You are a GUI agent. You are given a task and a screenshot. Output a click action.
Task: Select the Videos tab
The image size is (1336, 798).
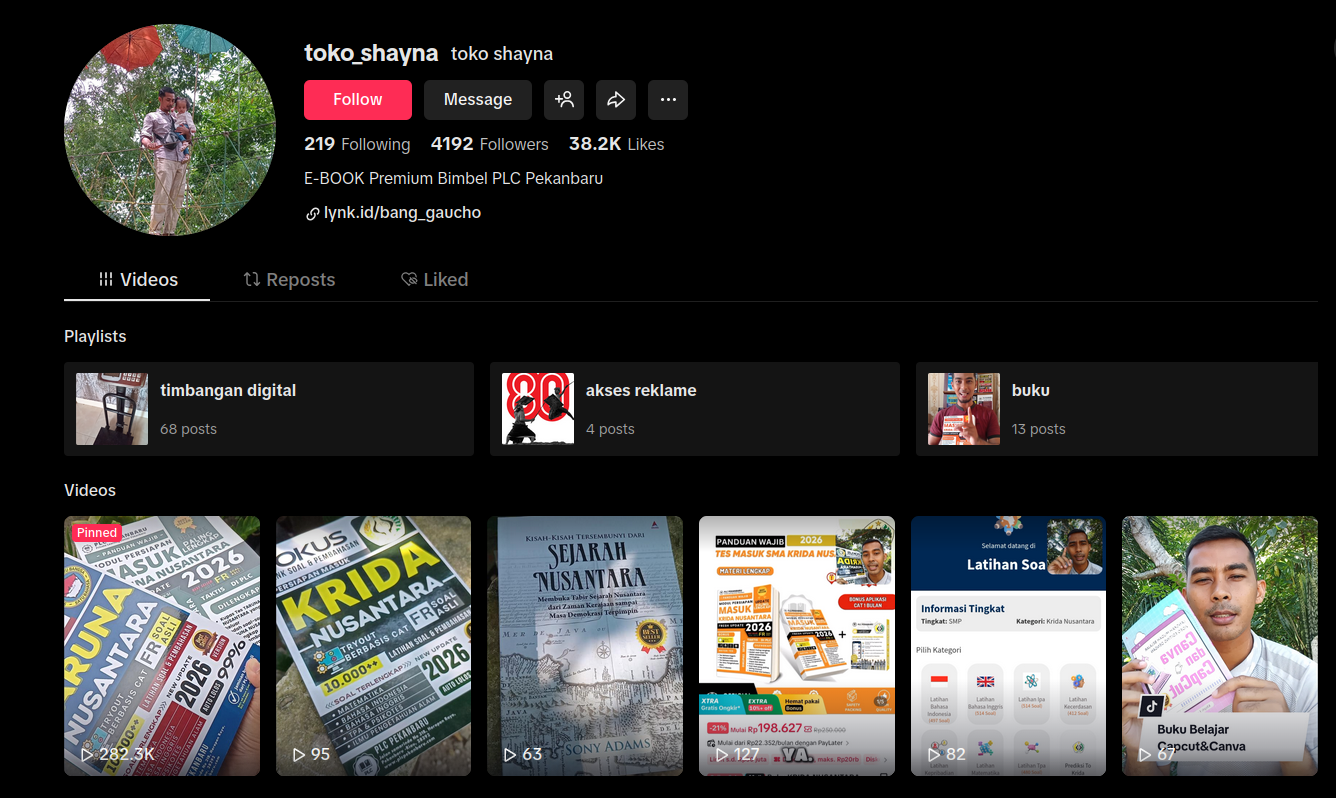[x=138, y=280]
